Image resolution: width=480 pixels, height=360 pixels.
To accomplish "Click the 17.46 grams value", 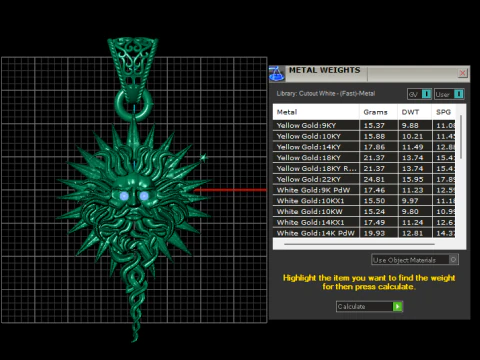I will (374, 190).
